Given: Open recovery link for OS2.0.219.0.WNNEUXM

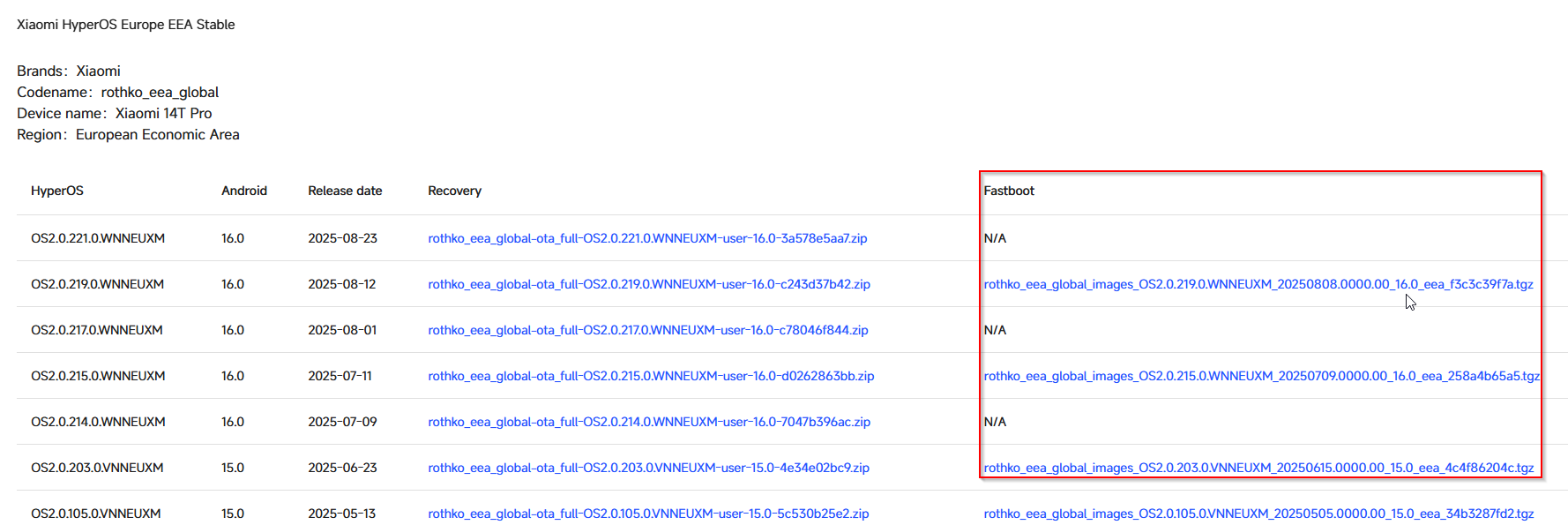Looking at the screenshot, I should click(x=648, y=284).
